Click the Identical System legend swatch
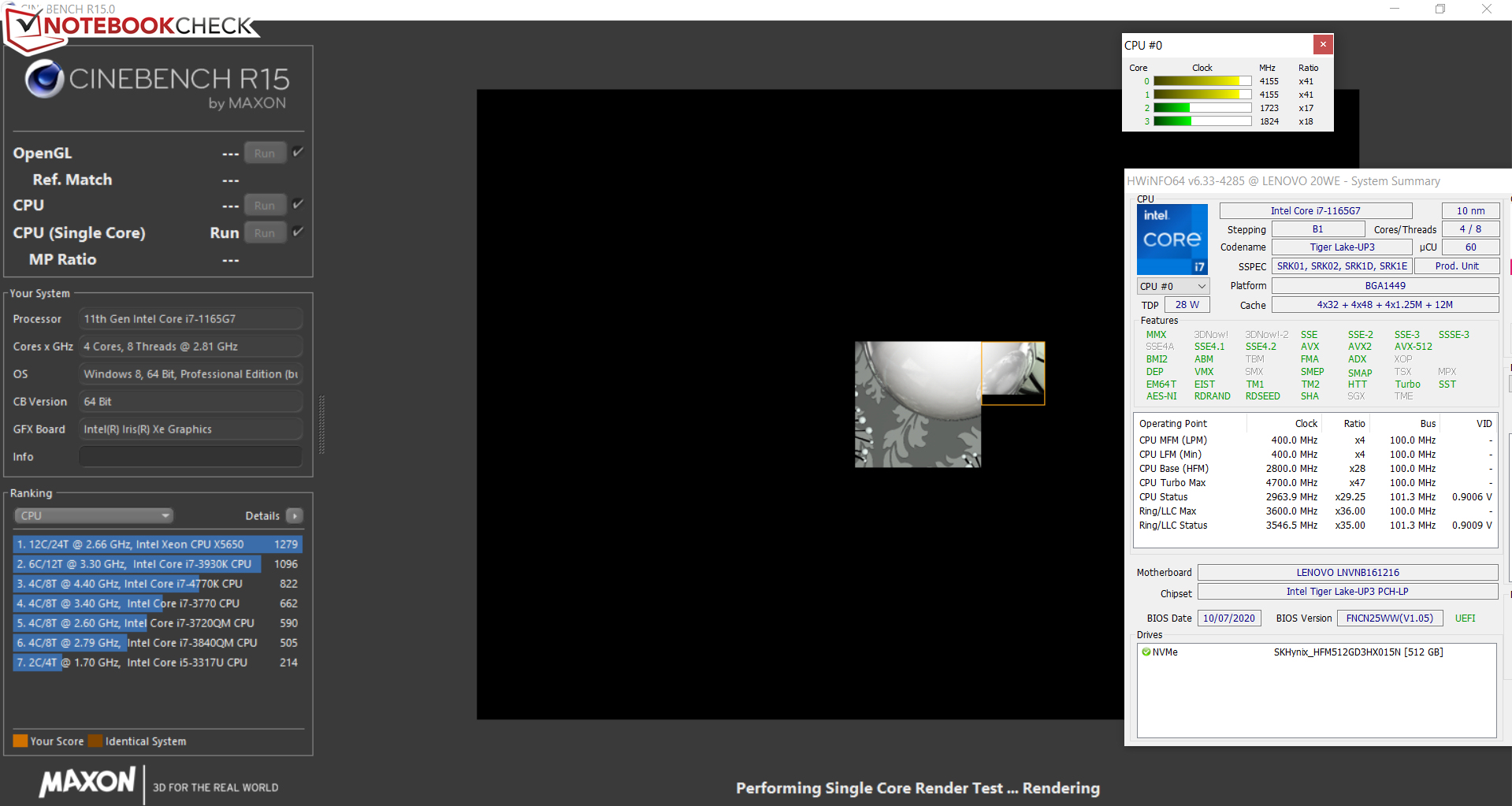 tap(95, 741)
